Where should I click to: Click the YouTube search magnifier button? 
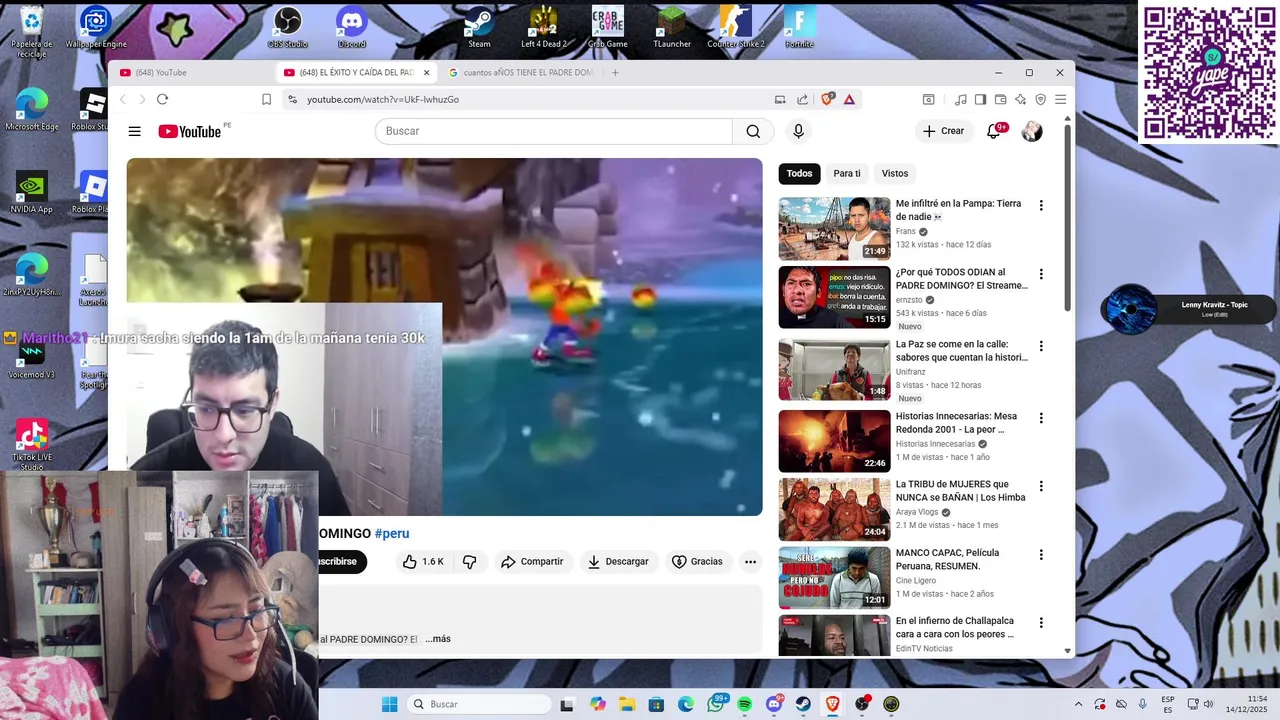753,131
